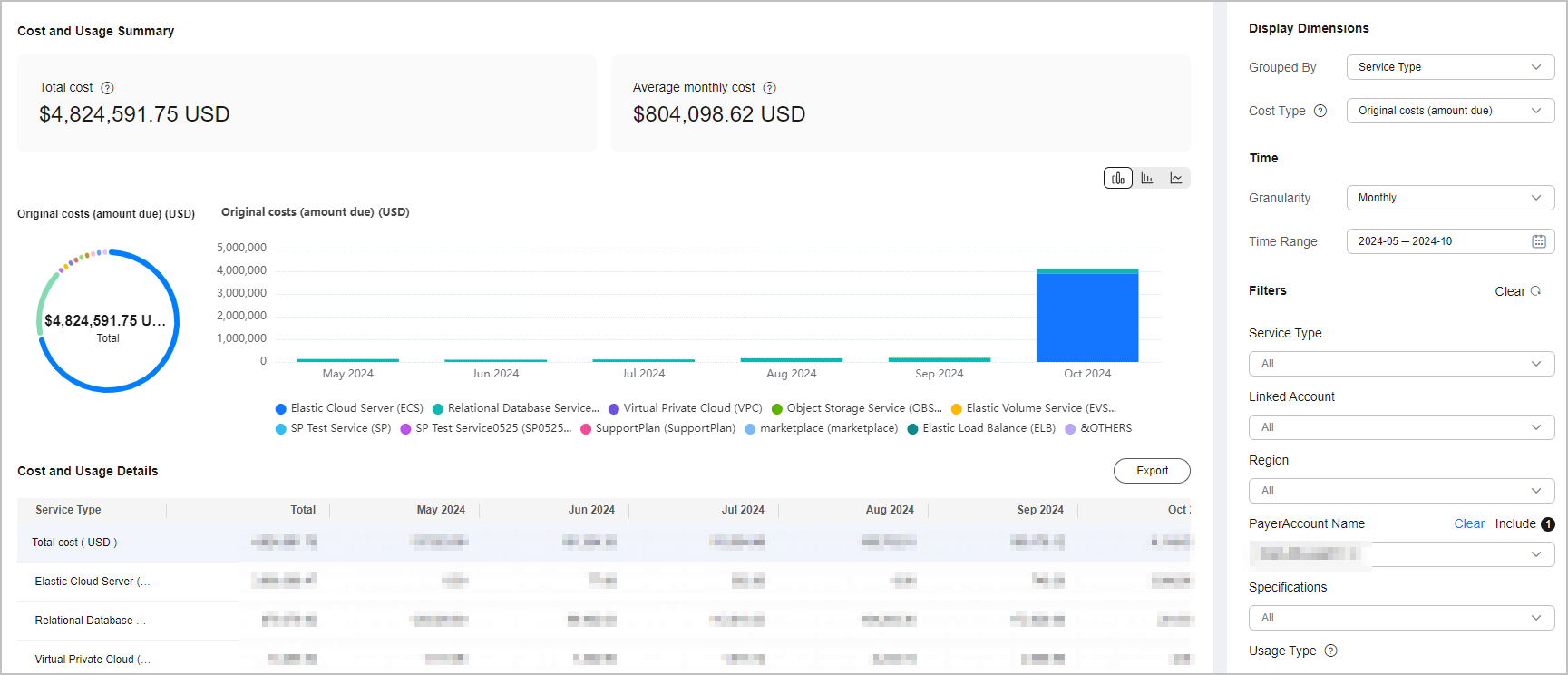This screenshot has height=675, width=1568.
Task: Switch to the grouped bar chart view
Action: pyautogui.click(x=1147, y=179)
